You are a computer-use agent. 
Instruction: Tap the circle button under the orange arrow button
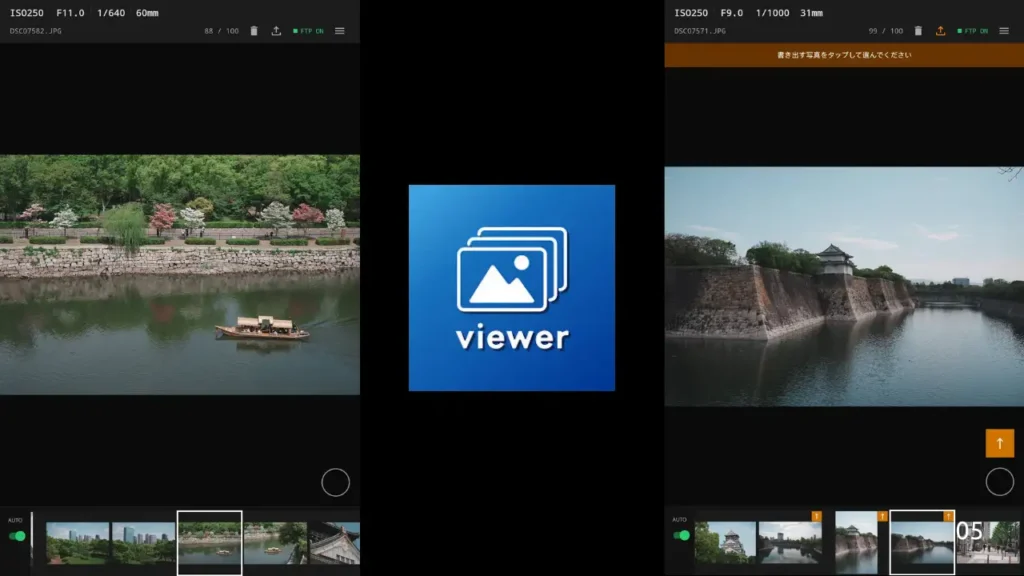click(1000, 482)
